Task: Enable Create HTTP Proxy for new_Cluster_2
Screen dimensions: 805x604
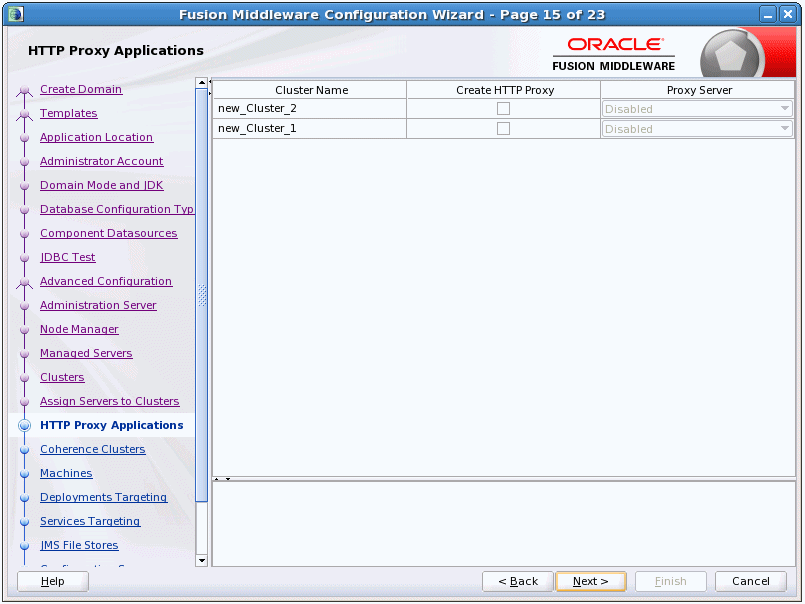Action: (503, 108)
